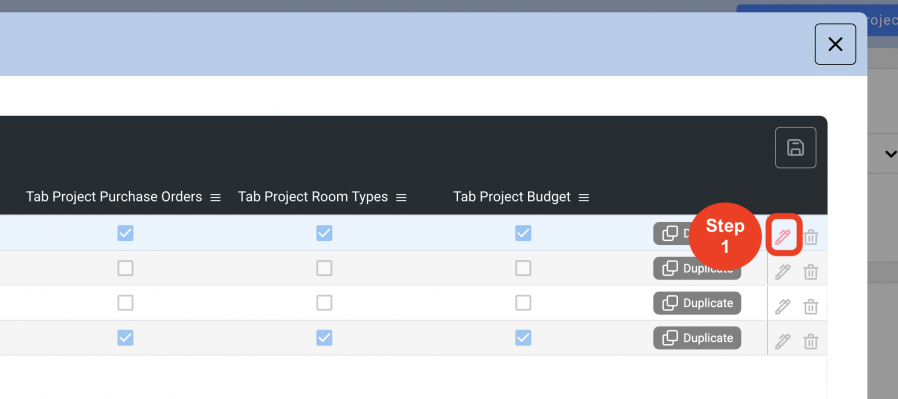Edit the fourth row with pencil icon

pyautogui.click(x=782, y=341)
